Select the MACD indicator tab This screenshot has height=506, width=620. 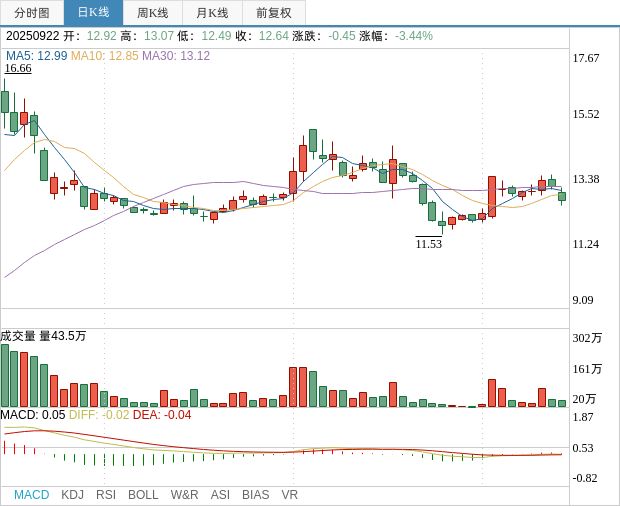click(x=31, y=494)
